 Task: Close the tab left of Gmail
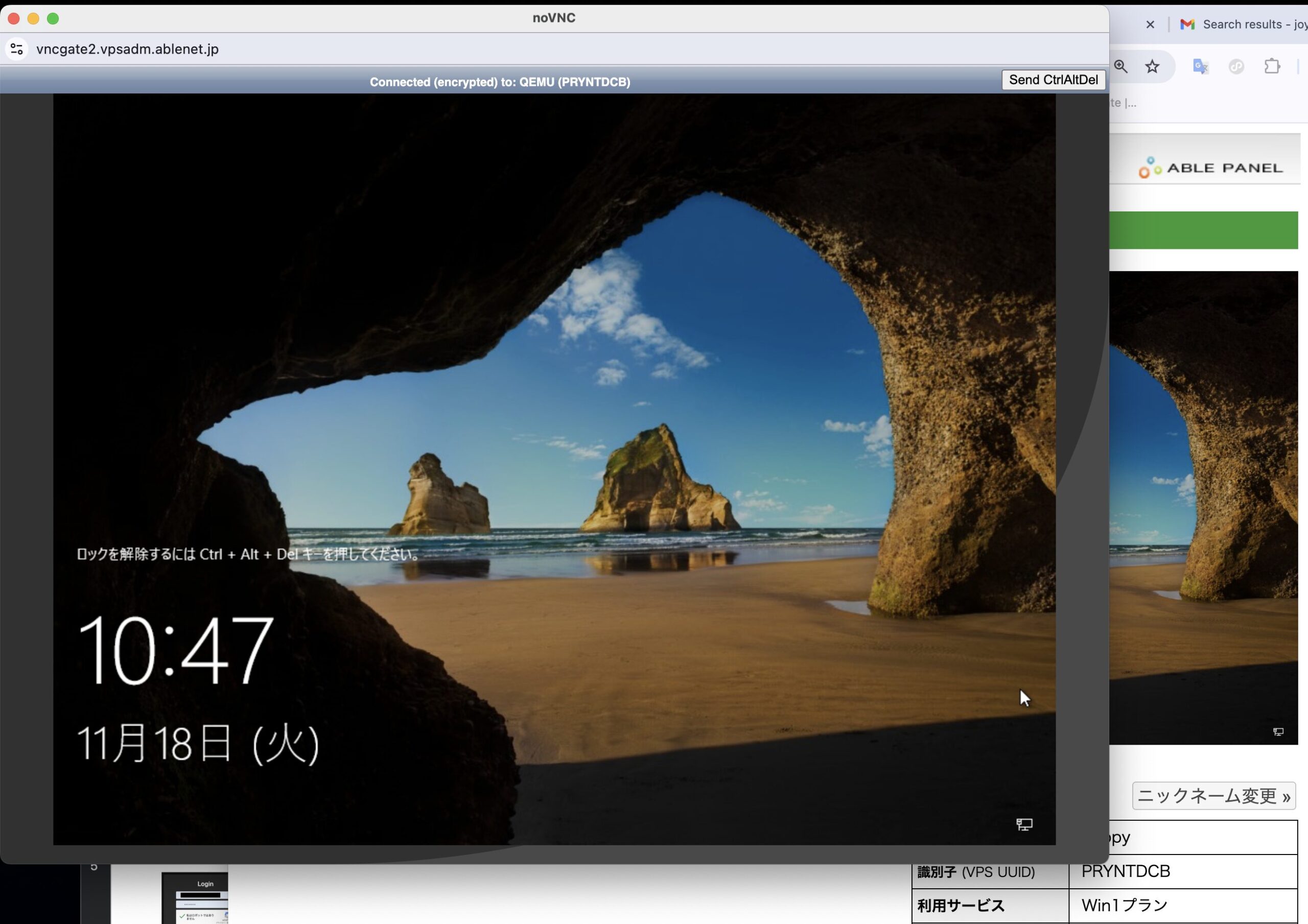click(x=1150, y=25)
